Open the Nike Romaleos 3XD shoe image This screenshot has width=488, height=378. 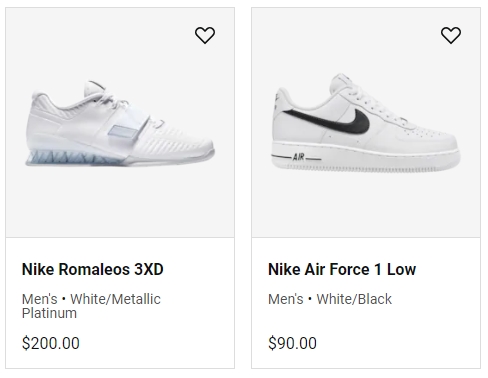coord(120,123)
